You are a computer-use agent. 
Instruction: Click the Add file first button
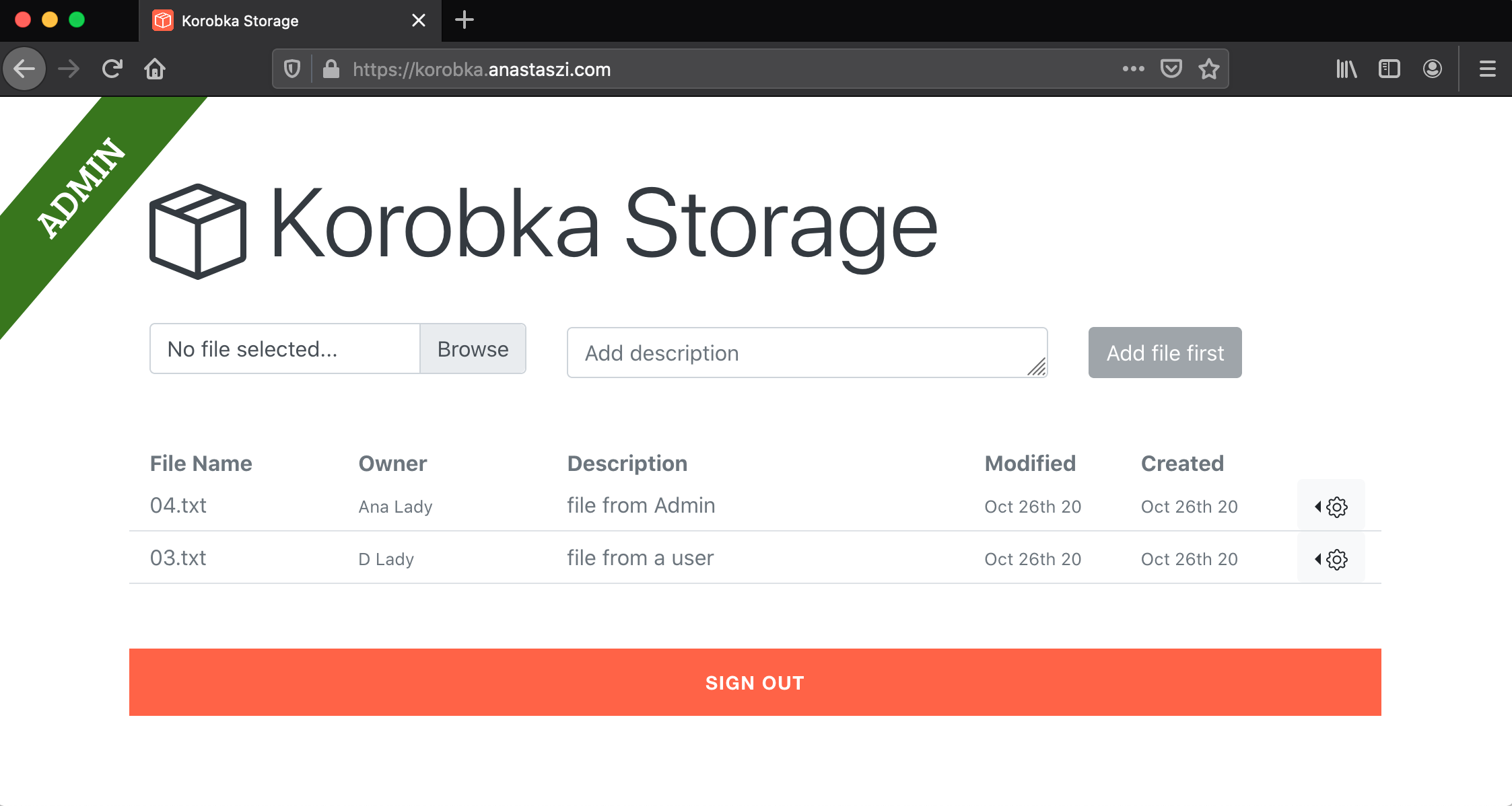pyautogui.click(x=1165, y=353)
